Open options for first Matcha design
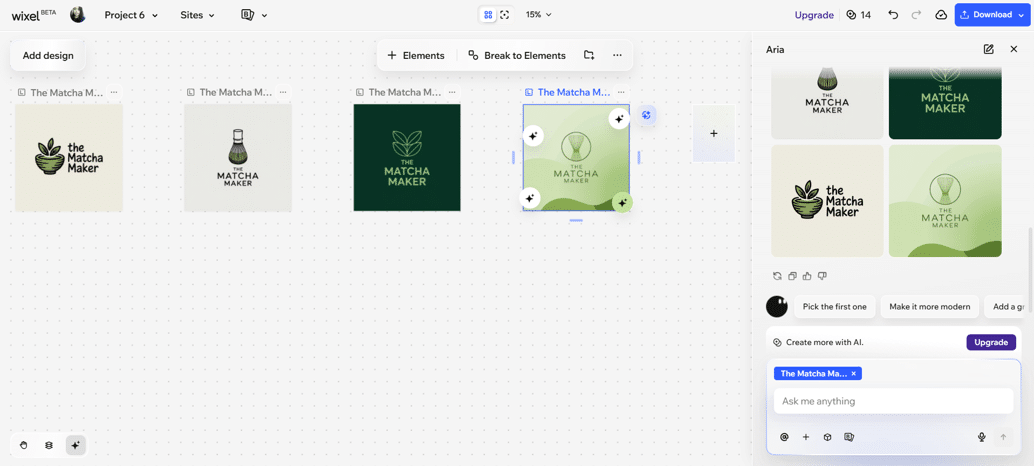 [114, 92]
